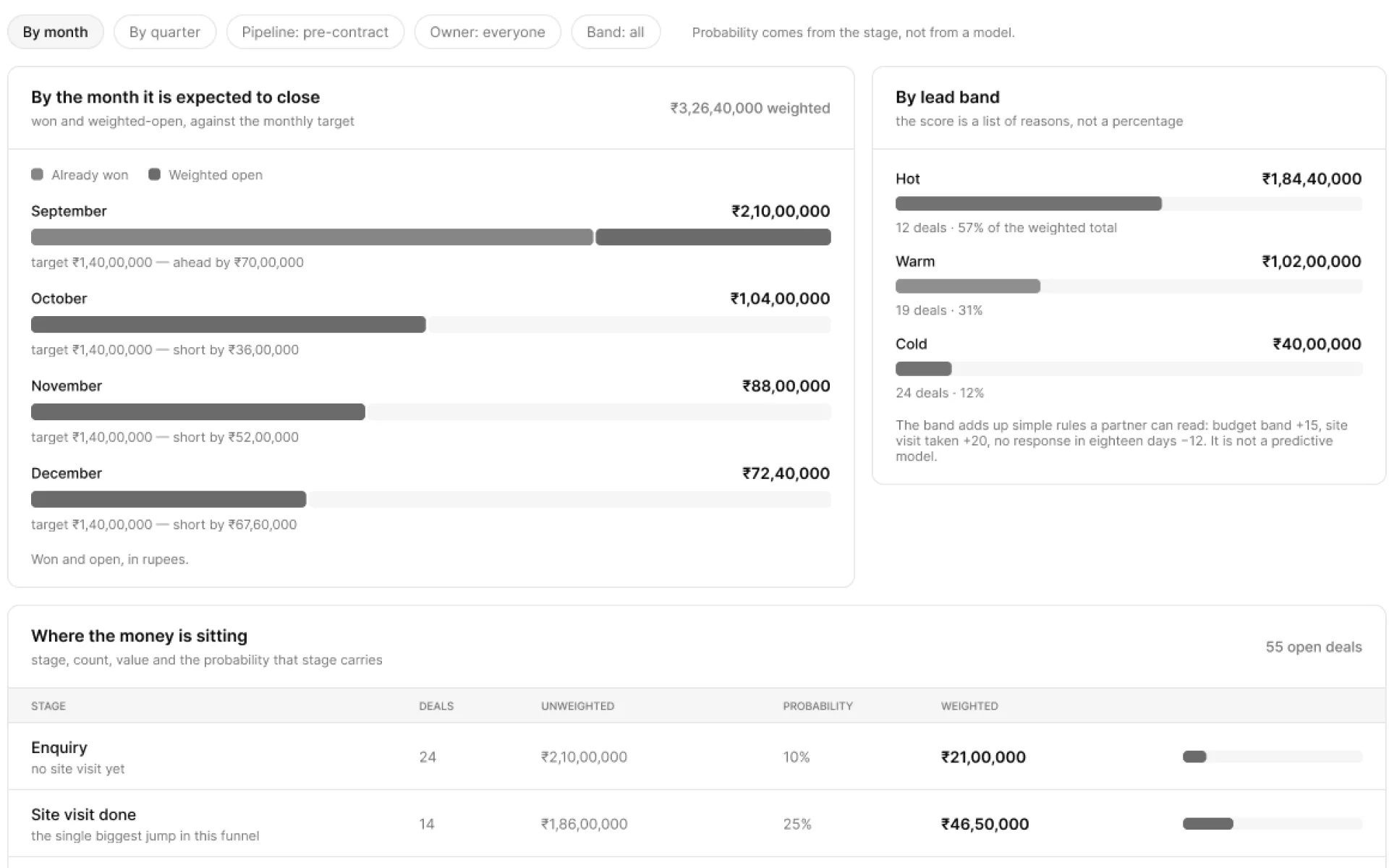Click the 55 open deals label
The width and height of the screenshot is (1389, 868).
(1314, 647)
